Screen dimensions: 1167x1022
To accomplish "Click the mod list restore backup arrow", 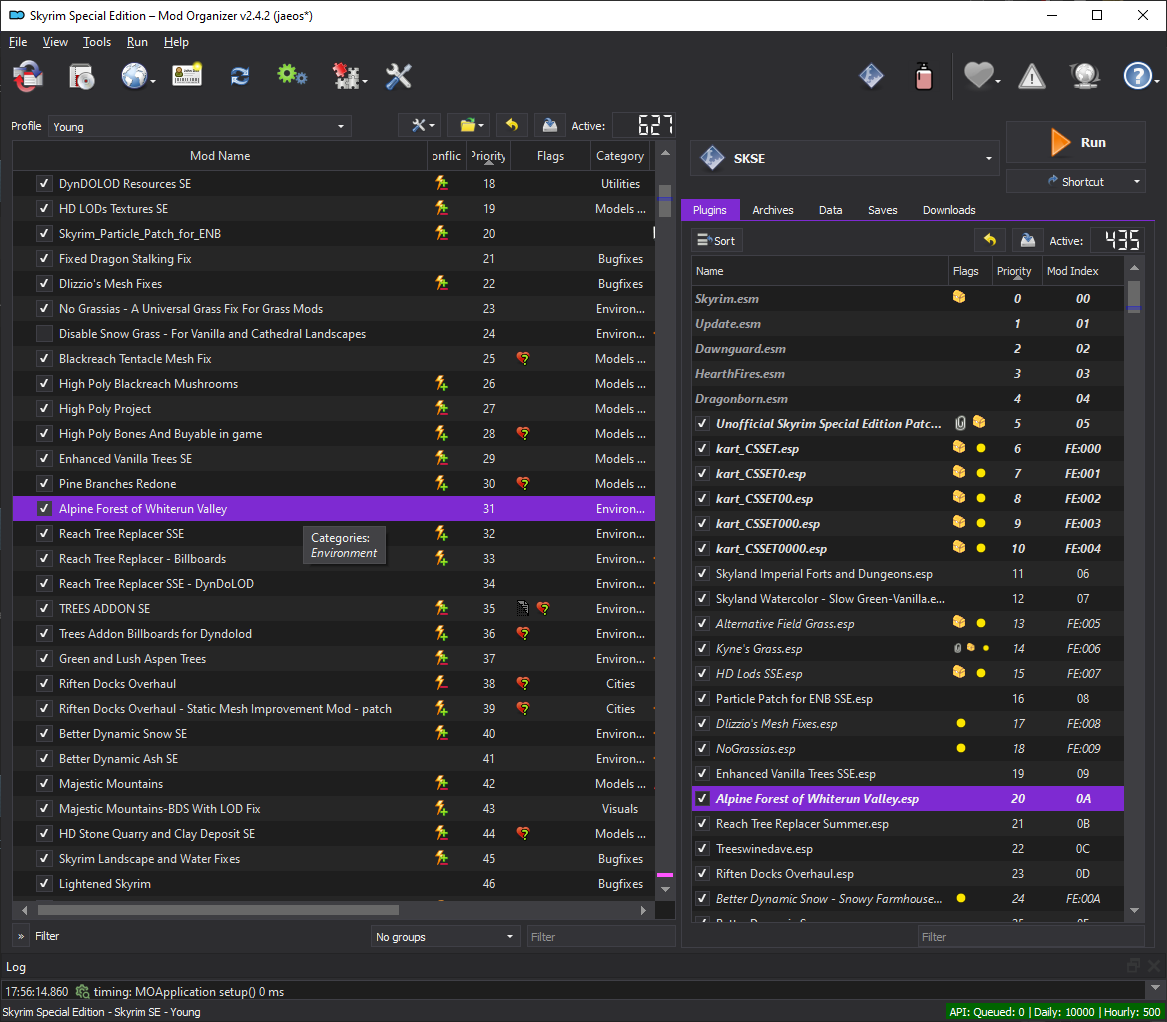I will click(x=511, y=125).
